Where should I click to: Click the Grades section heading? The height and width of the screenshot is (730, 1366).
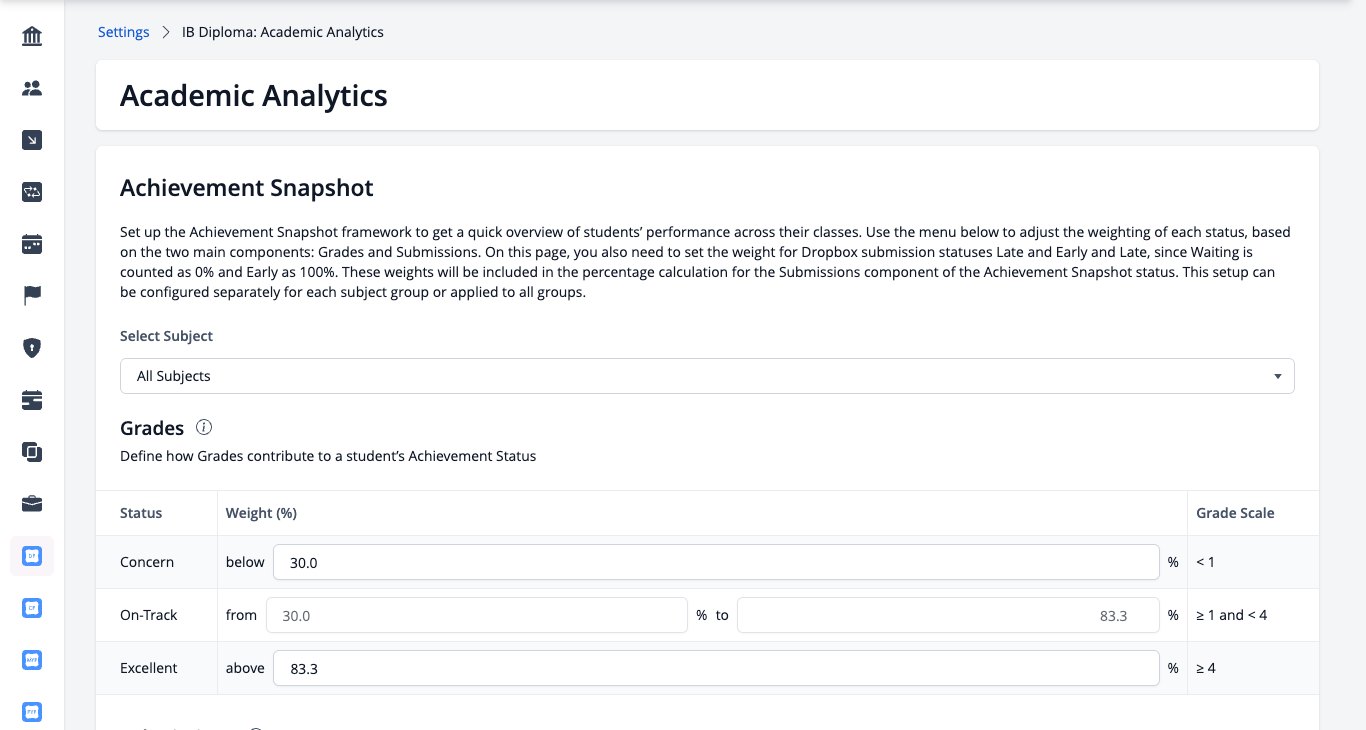pyautogui.click(x=152, y=428)
